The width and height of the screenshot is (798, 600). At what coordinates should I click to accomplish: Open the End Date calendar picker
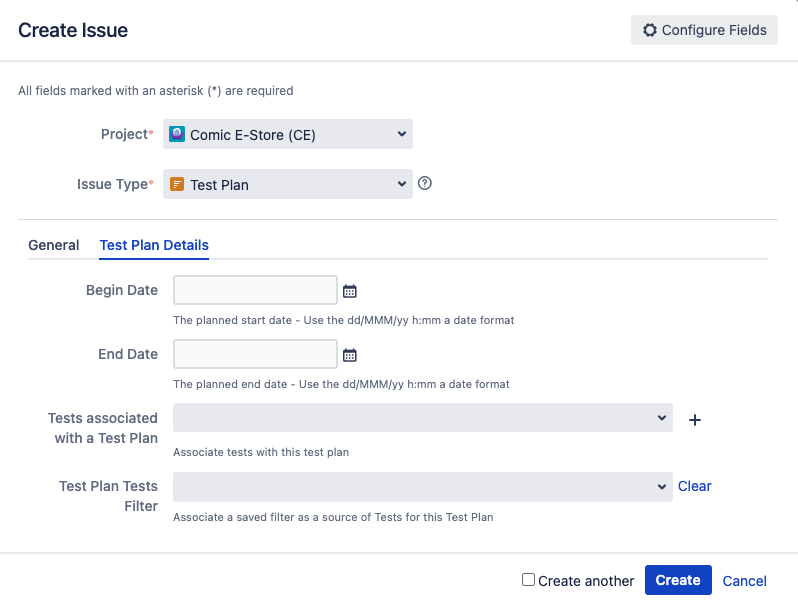pyautogui.click(x=350, y=355)
